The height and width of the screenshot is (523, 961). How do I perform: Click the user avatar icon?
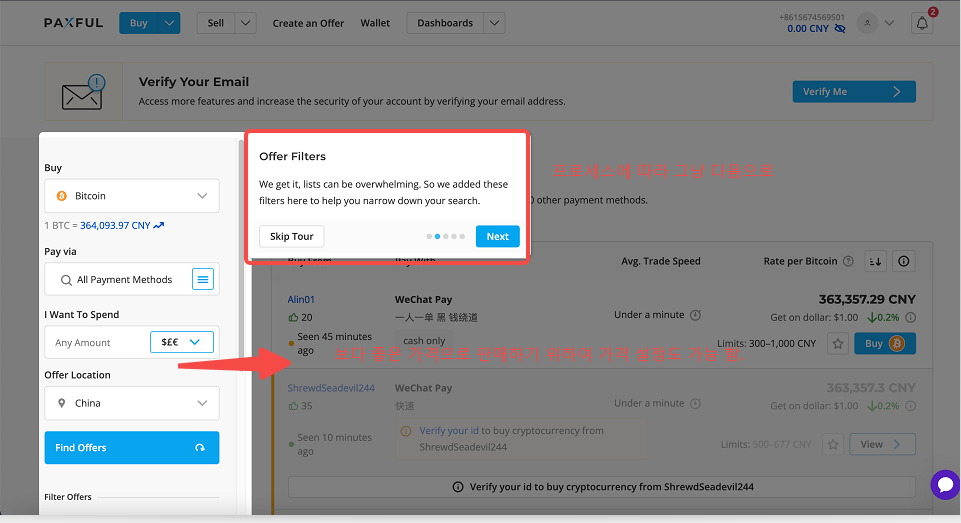(867, 23)
